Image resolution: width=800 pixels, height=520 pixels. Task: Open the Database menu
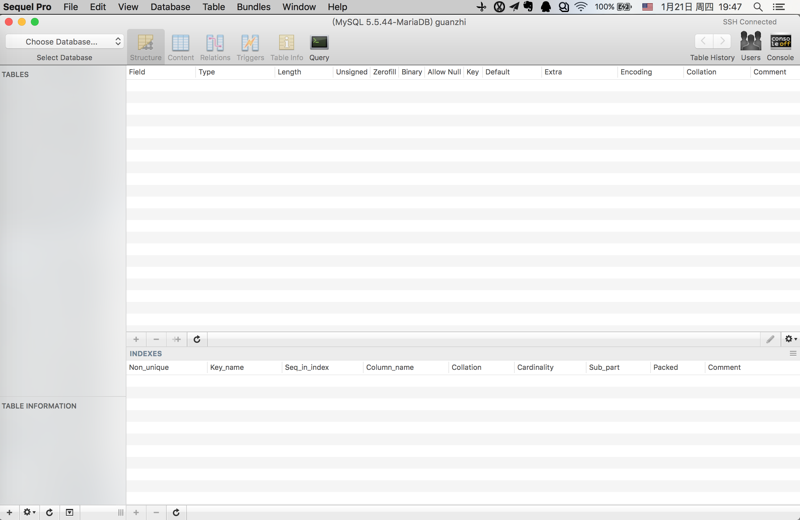(170, 7)
